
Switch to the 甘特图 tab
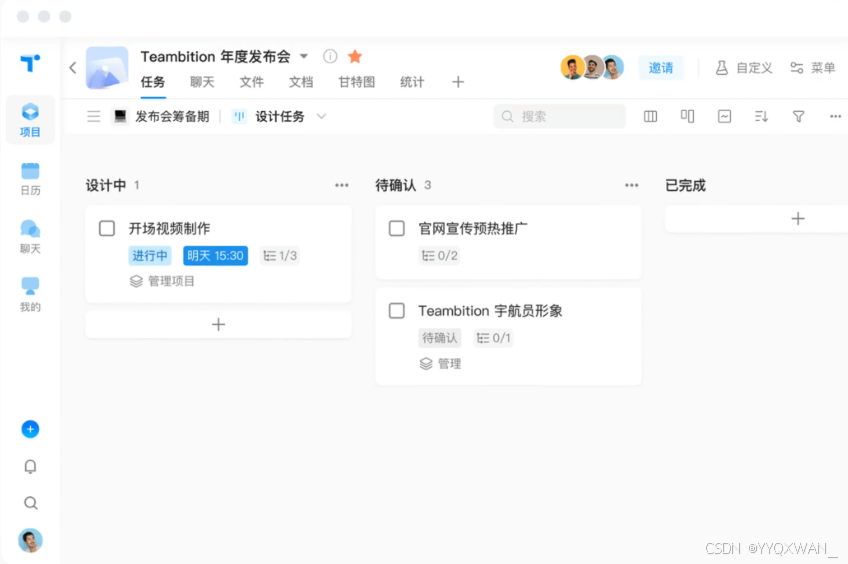[356, 82]
